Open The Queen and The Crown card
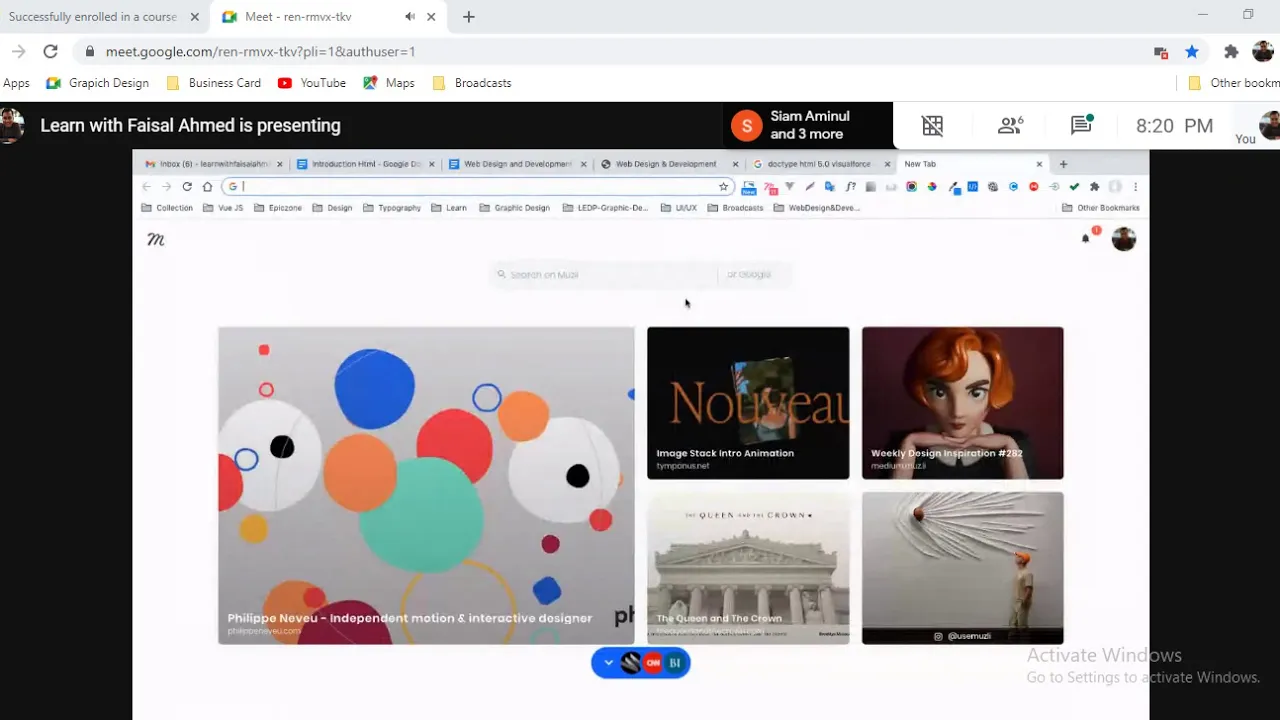This screenshot has width=1280, height=720. [x=748, y=568]
